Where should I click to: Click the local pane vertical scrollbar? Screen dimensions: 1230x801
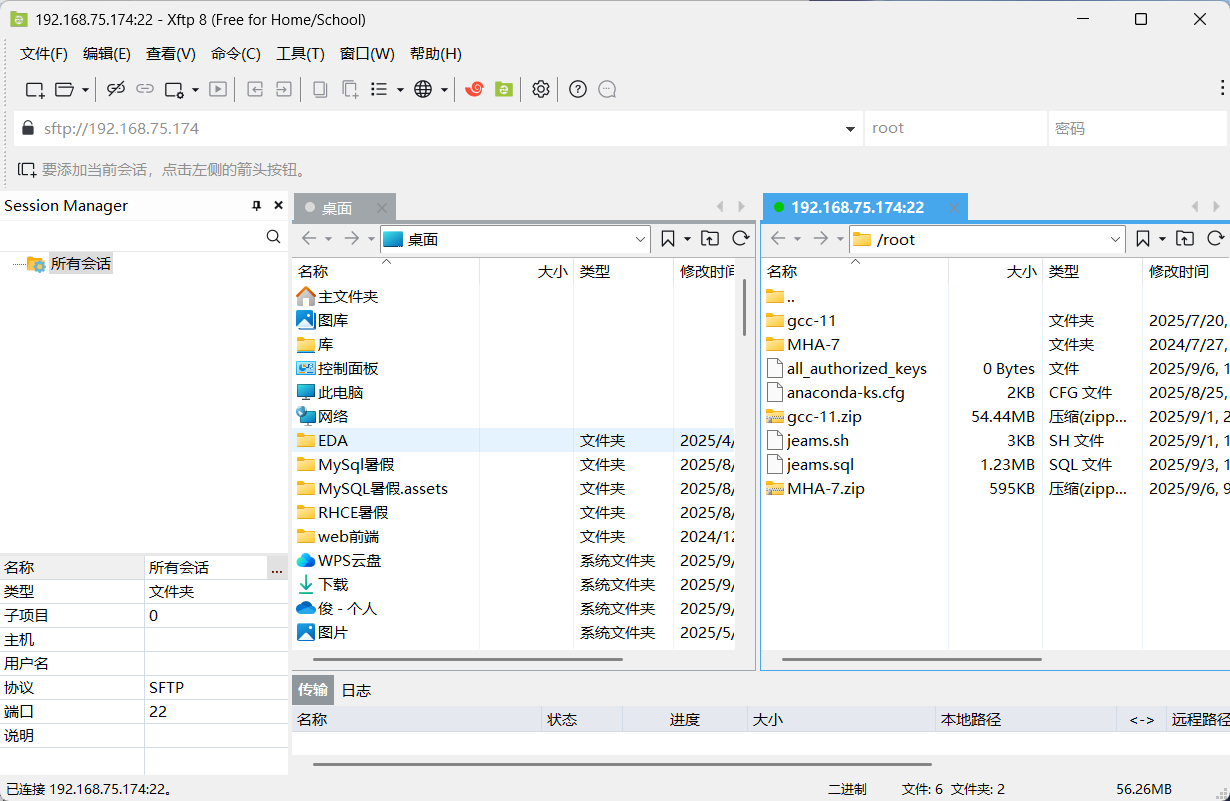pos(744,307)
